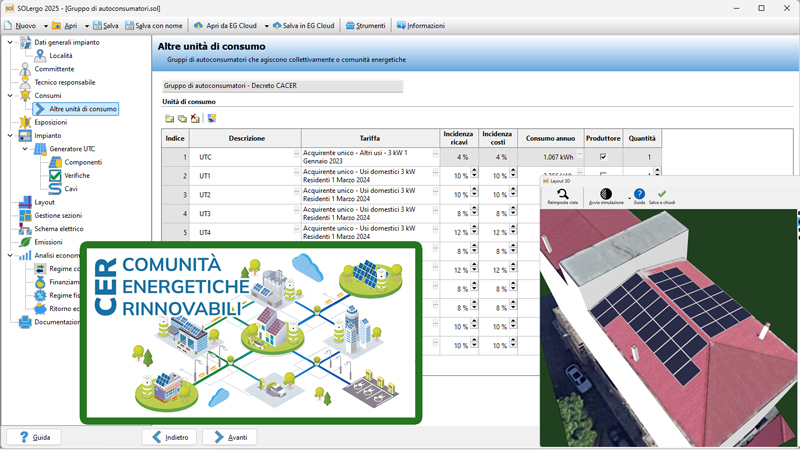Viewport: 800px width, 450px height.
Task: Select Schema elettrico in the tree
Action: (x=58, y=229)
